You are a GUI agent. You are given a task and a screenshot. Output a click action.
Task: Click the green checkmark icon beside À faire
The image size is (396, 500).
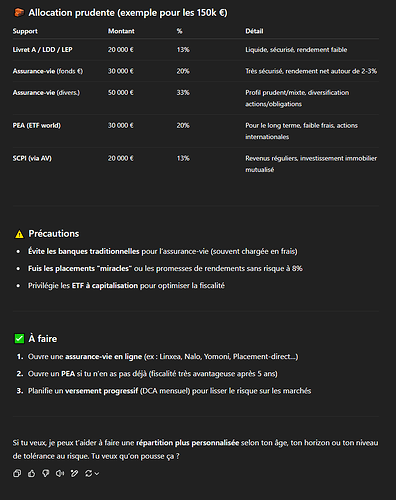(x=19, y=339)
